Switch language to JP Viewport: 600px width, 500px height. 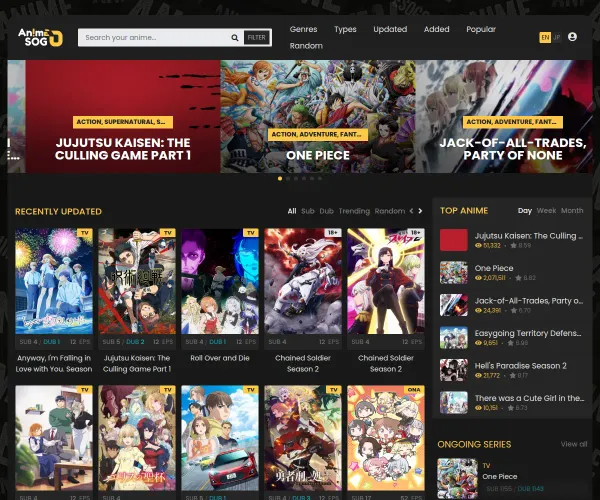point(556,37)
